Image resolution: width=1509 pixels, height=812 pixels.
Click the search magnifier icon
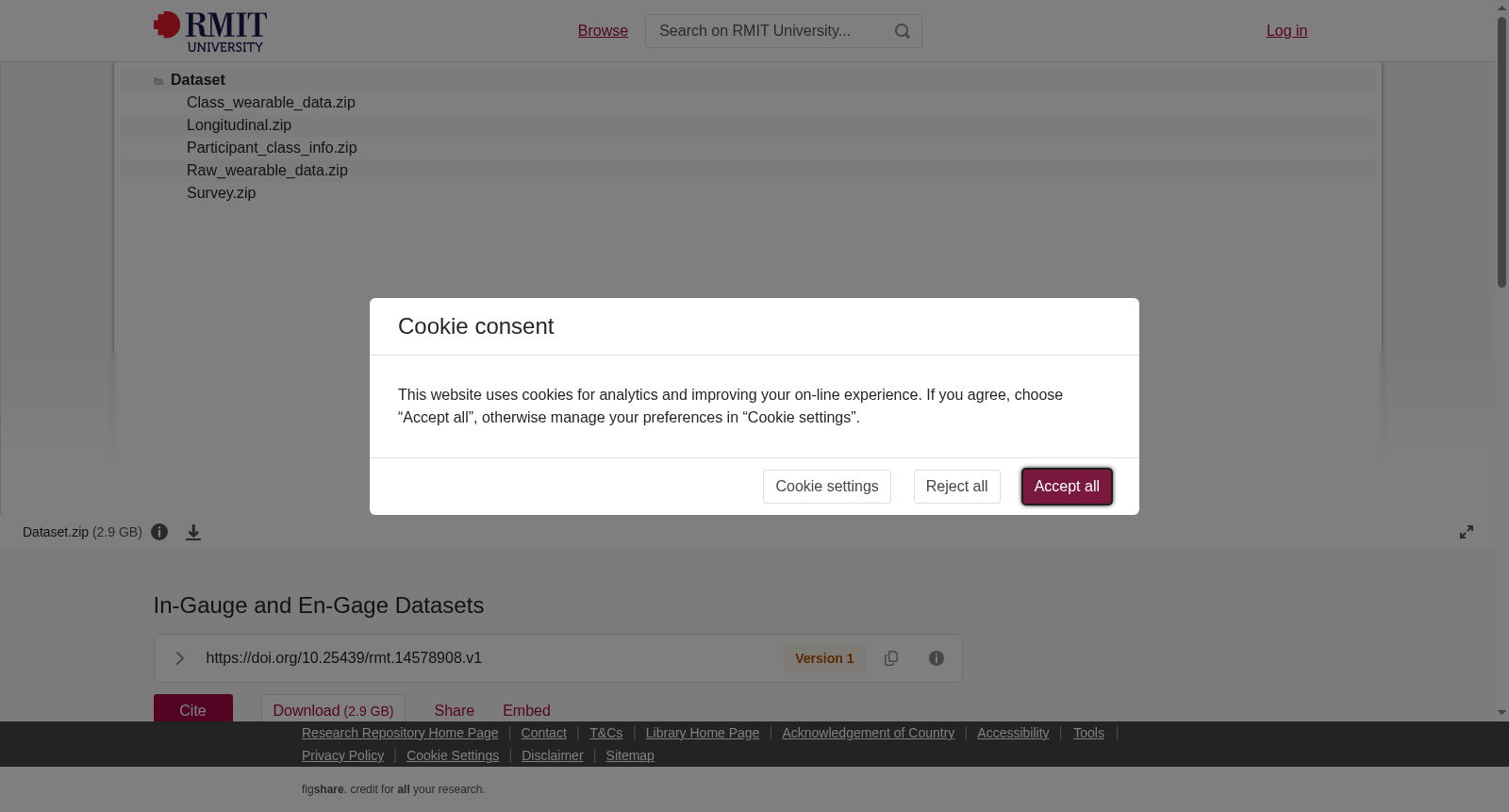(x=903, y=31)
